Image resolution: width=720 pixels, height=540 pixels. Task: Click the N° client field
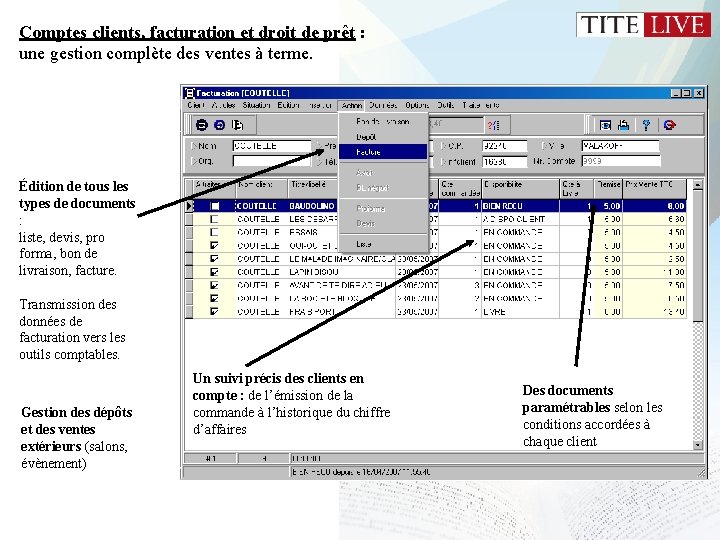504,161
